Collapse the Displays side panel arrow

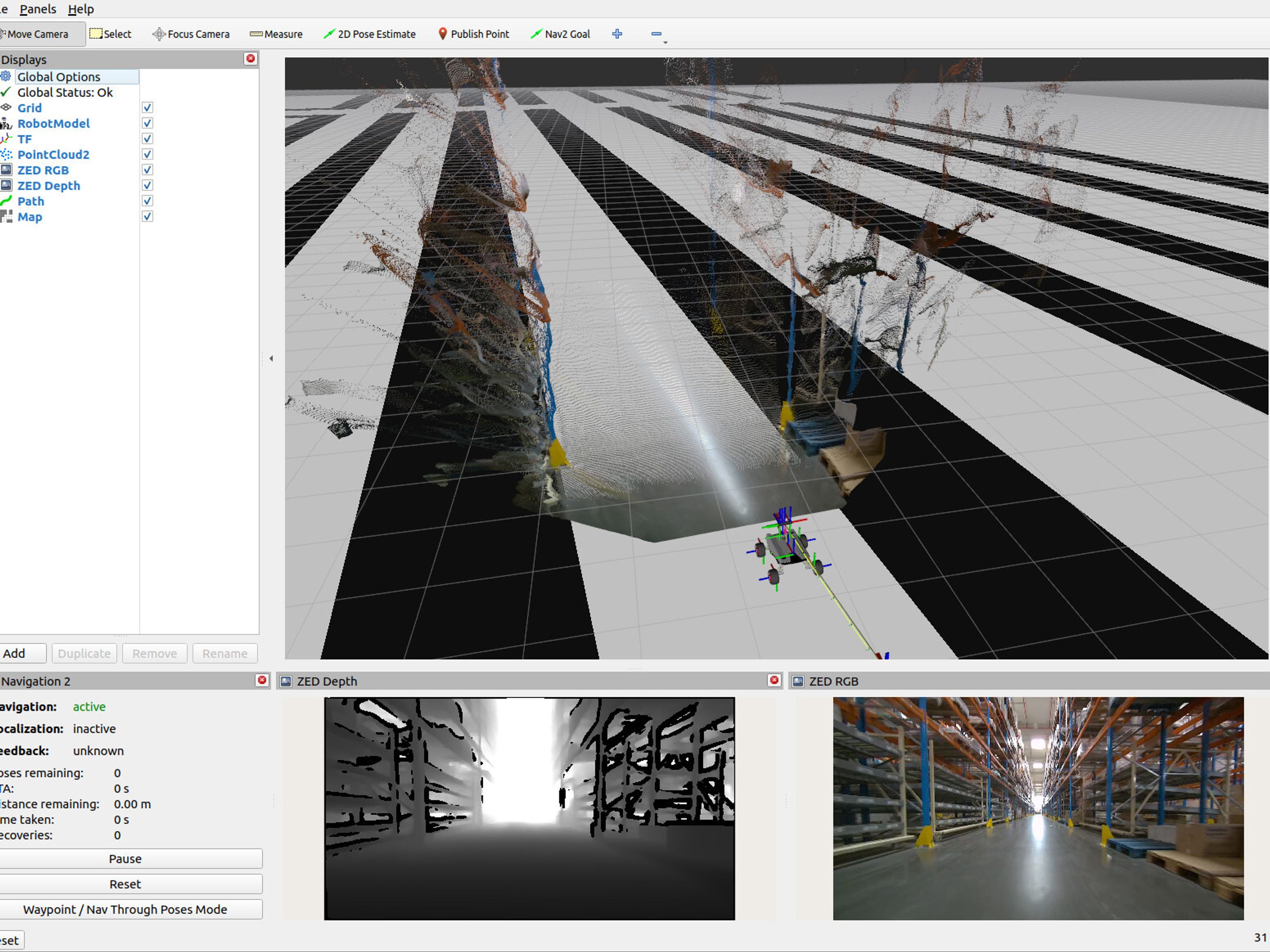pos(271,359)
